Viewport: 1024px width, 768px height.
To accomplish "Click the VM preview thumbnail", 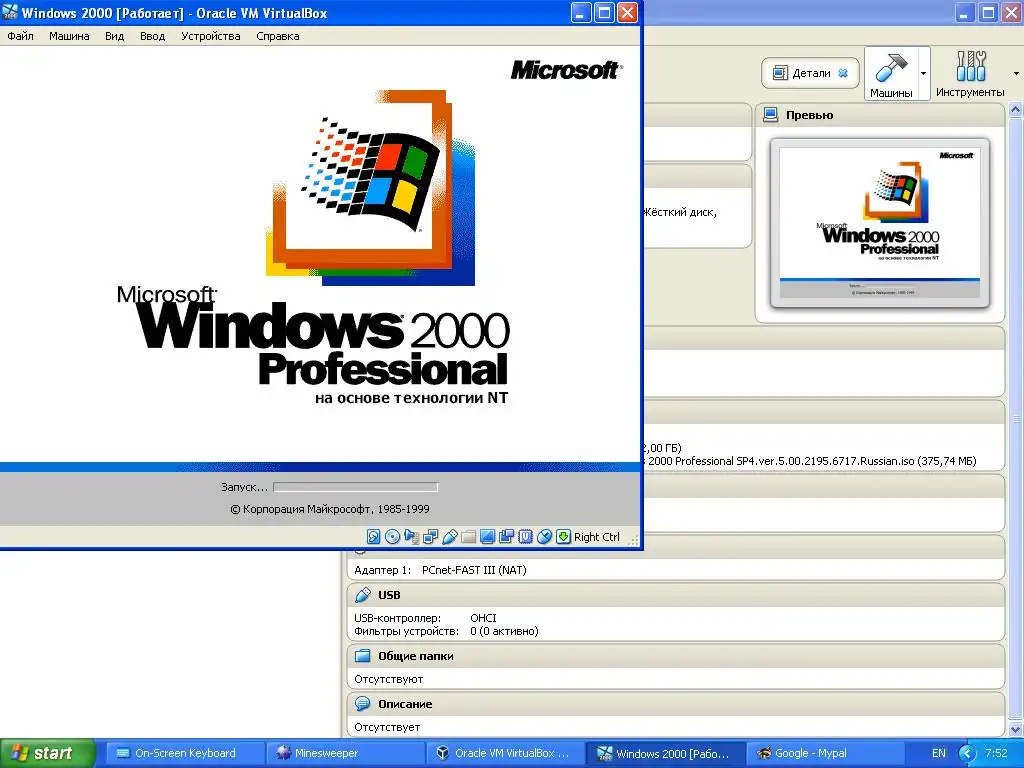I will point(880,223).
